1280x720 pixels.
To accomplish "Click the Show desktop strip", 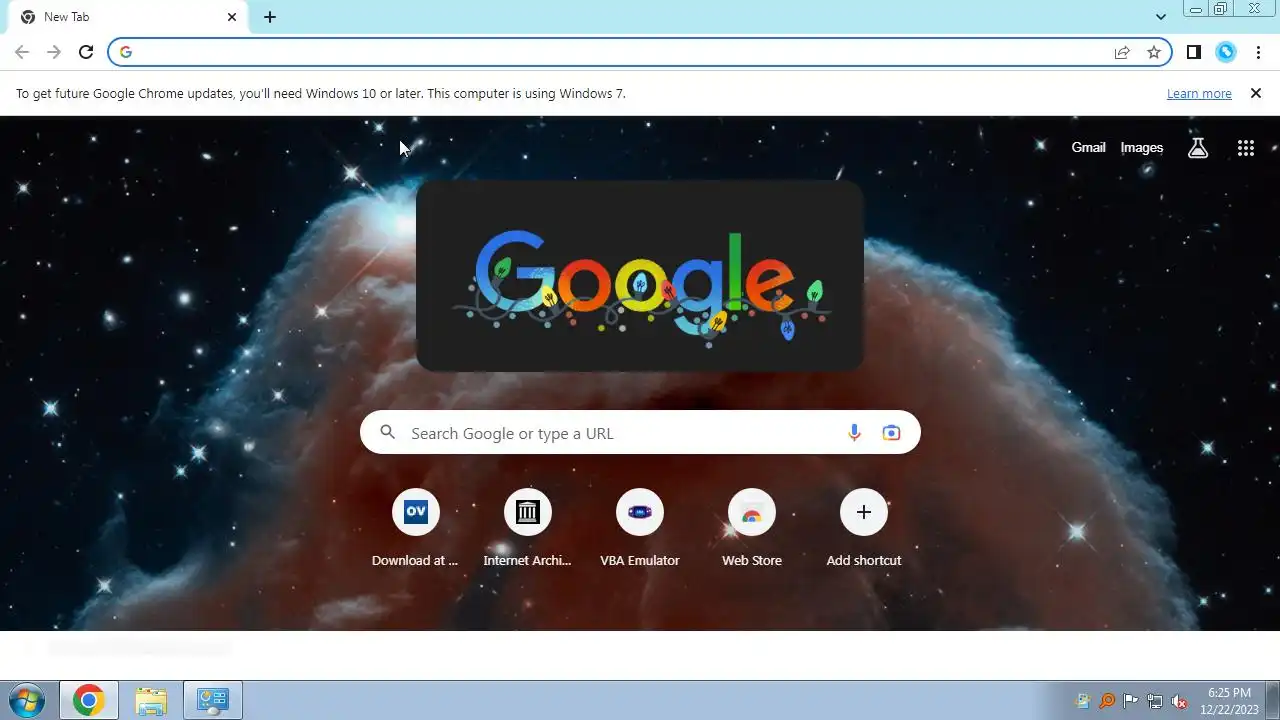I will (x=1273, y=700).
